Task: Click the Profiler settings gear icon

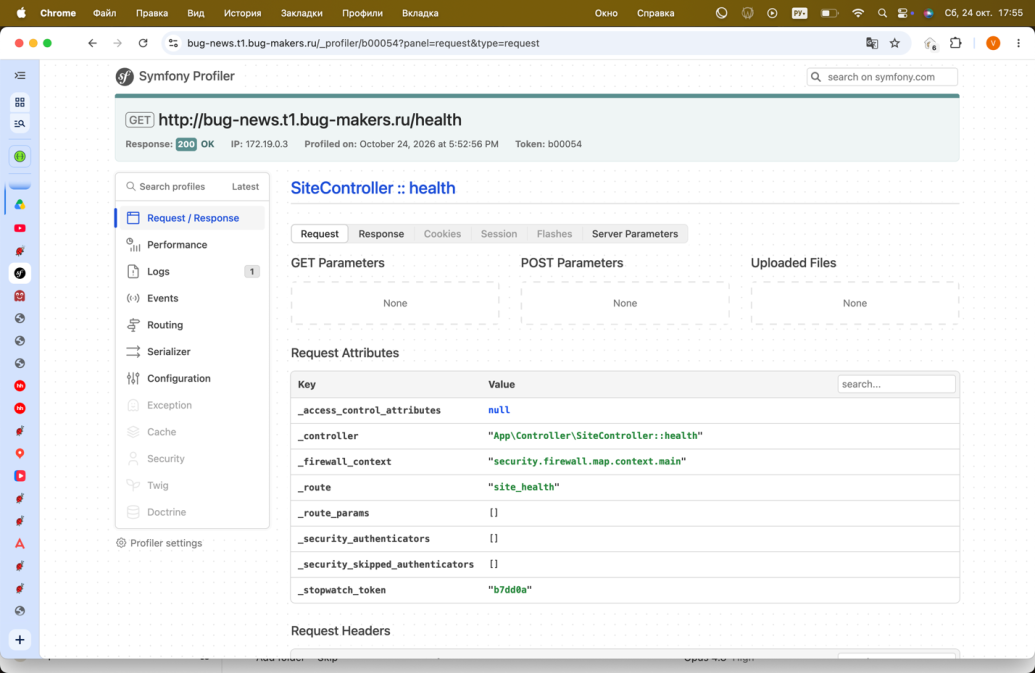Action: coord(121,543)
